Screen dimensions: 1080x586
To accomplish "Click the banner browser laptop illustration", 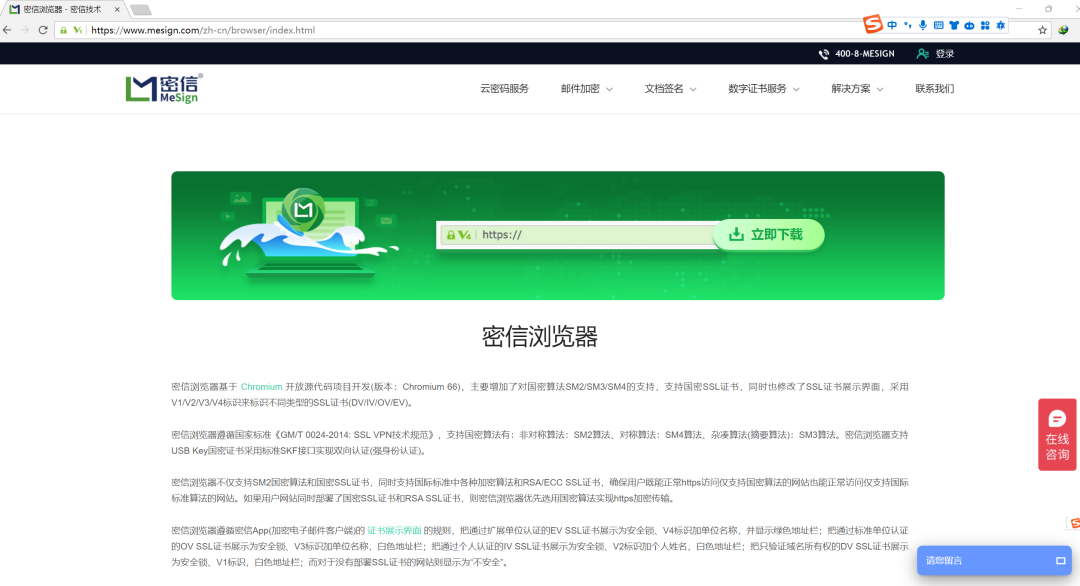I will click(x=310, y=234).
